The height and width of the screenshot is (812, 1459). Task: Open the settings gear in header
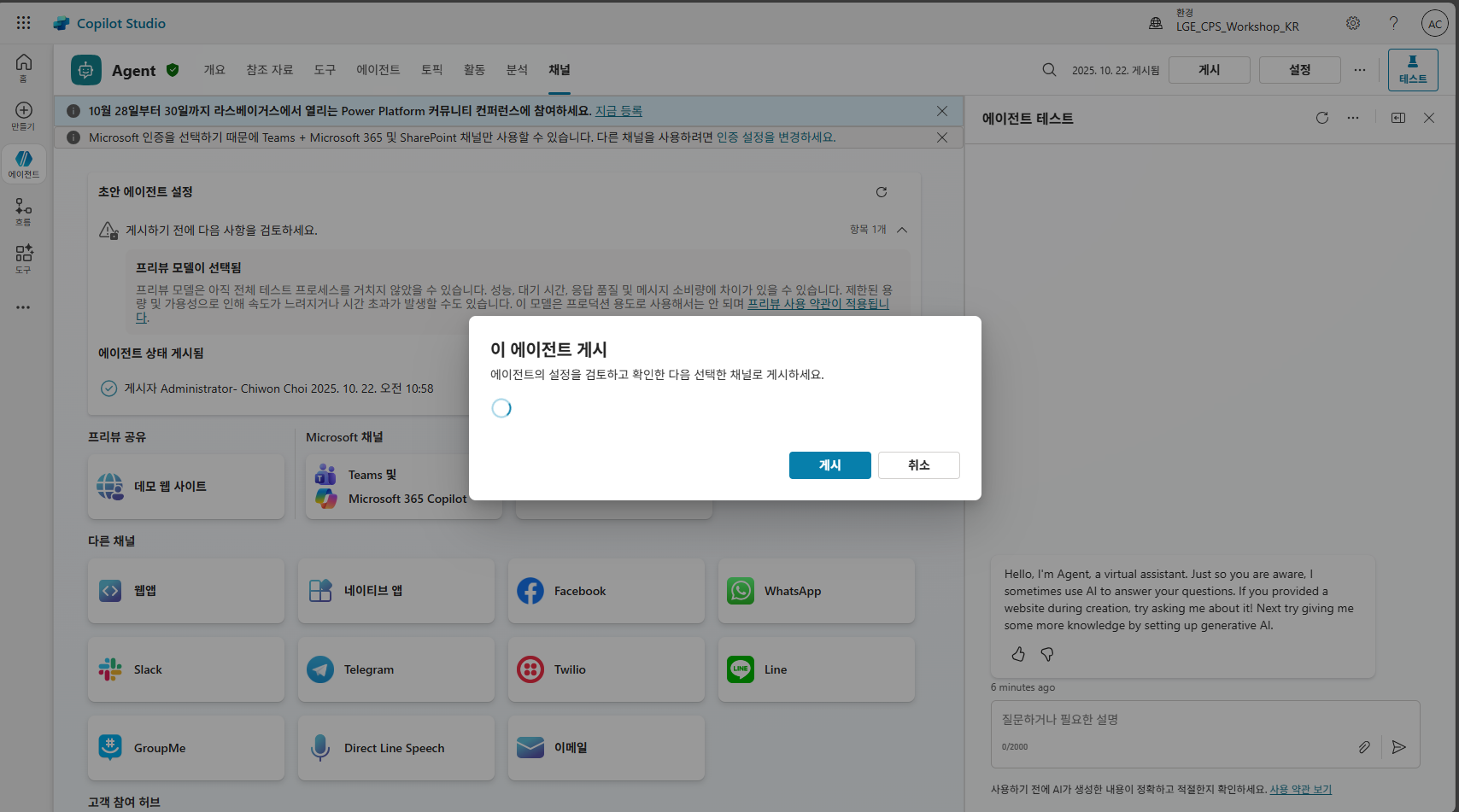click(1353, 23)
